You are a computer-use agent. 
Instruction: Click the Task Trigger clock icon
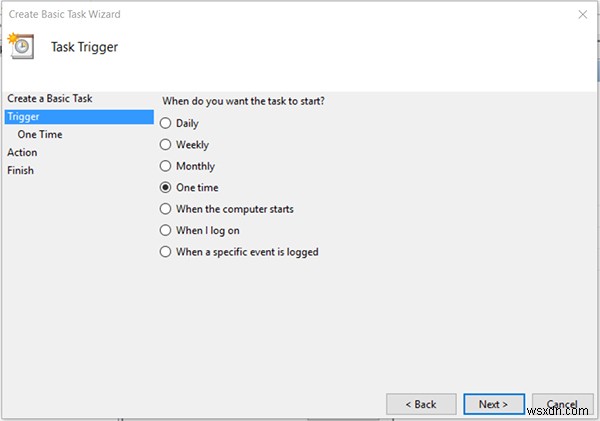tap(22, 46)
